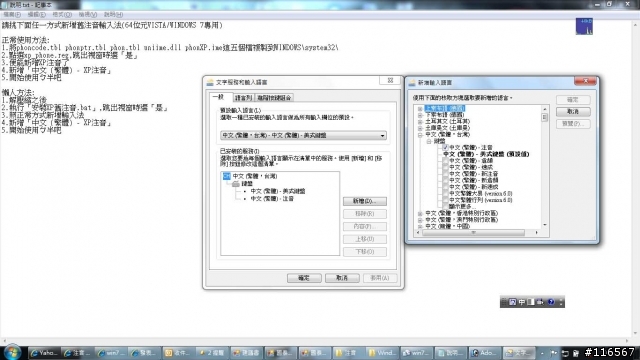Toggle the 中 Chinese/English mode on language bar
640x360 pixels.
(522, 302)
